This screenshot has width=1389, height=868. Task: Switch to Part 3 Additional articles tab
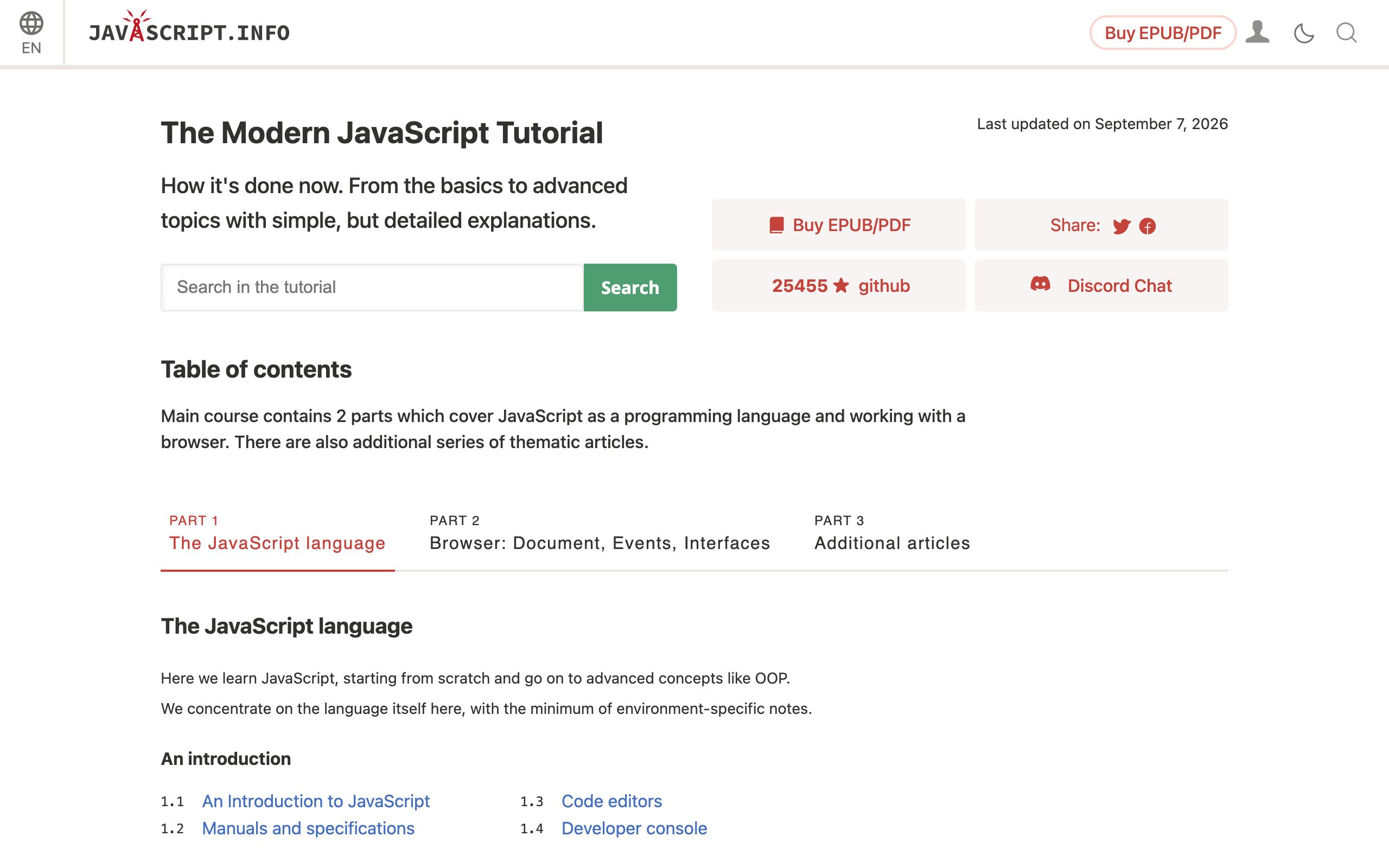[x=892, y=533]
